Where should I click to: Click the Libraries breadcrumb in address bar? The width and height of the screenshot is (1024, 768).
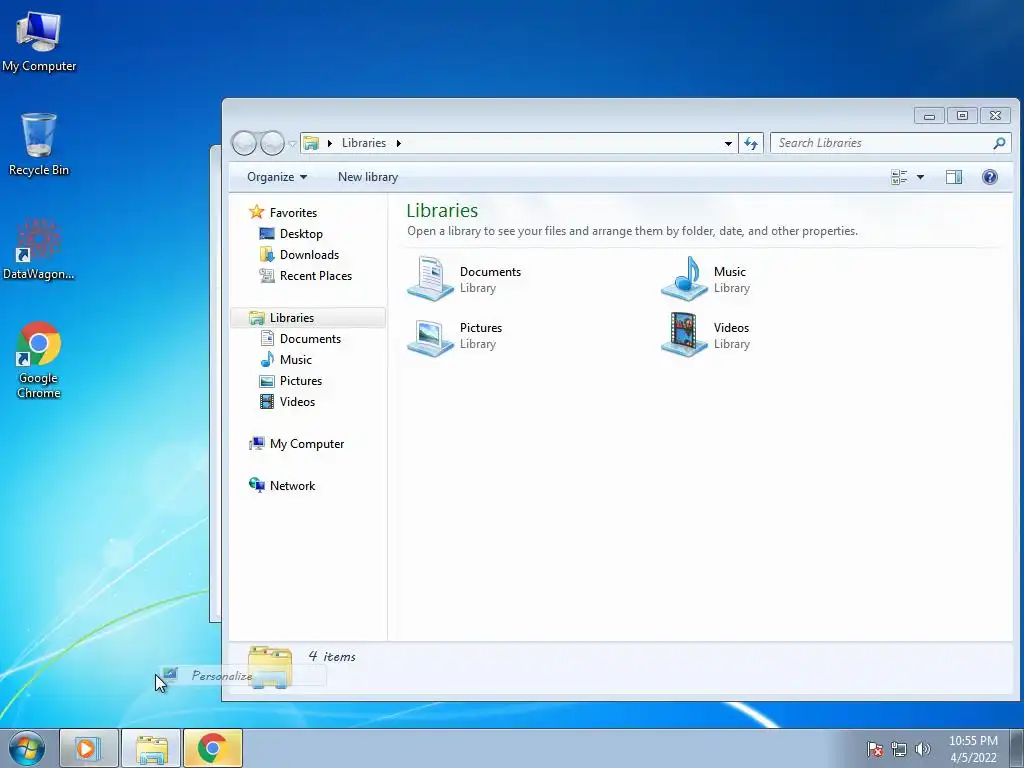(x=364, y=143)
